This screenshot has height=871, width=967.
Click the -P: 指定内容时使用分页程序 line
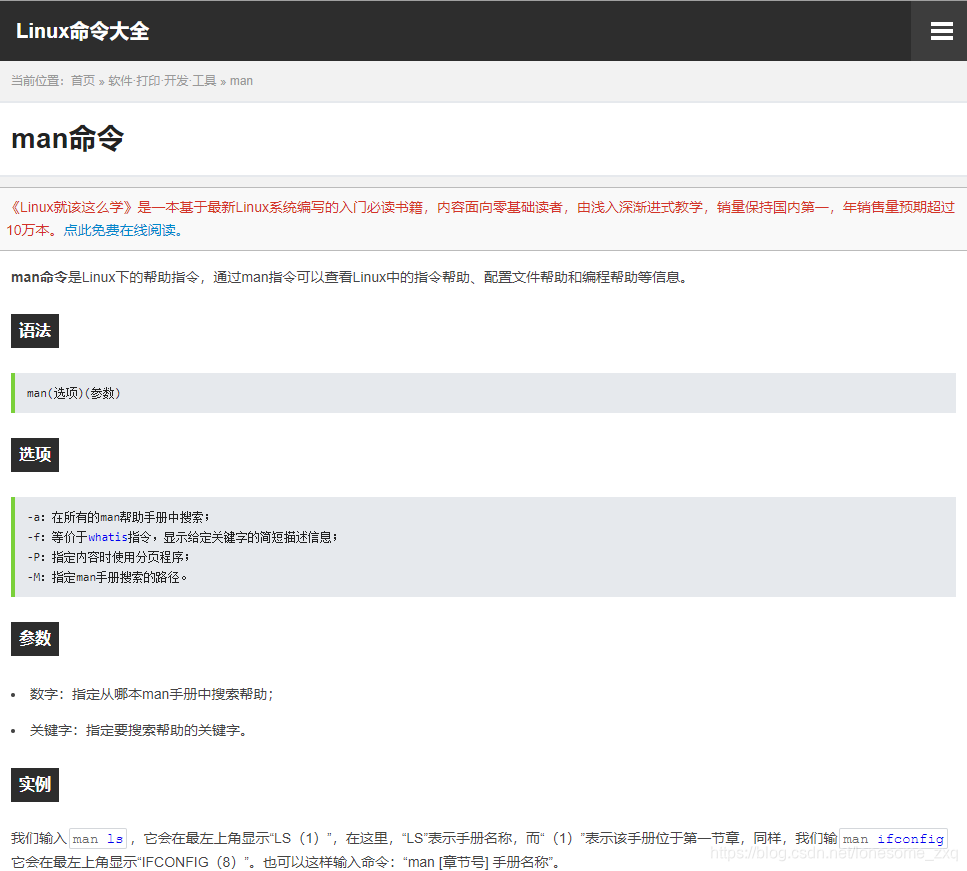pyautogui.click(x=108, y=557)
